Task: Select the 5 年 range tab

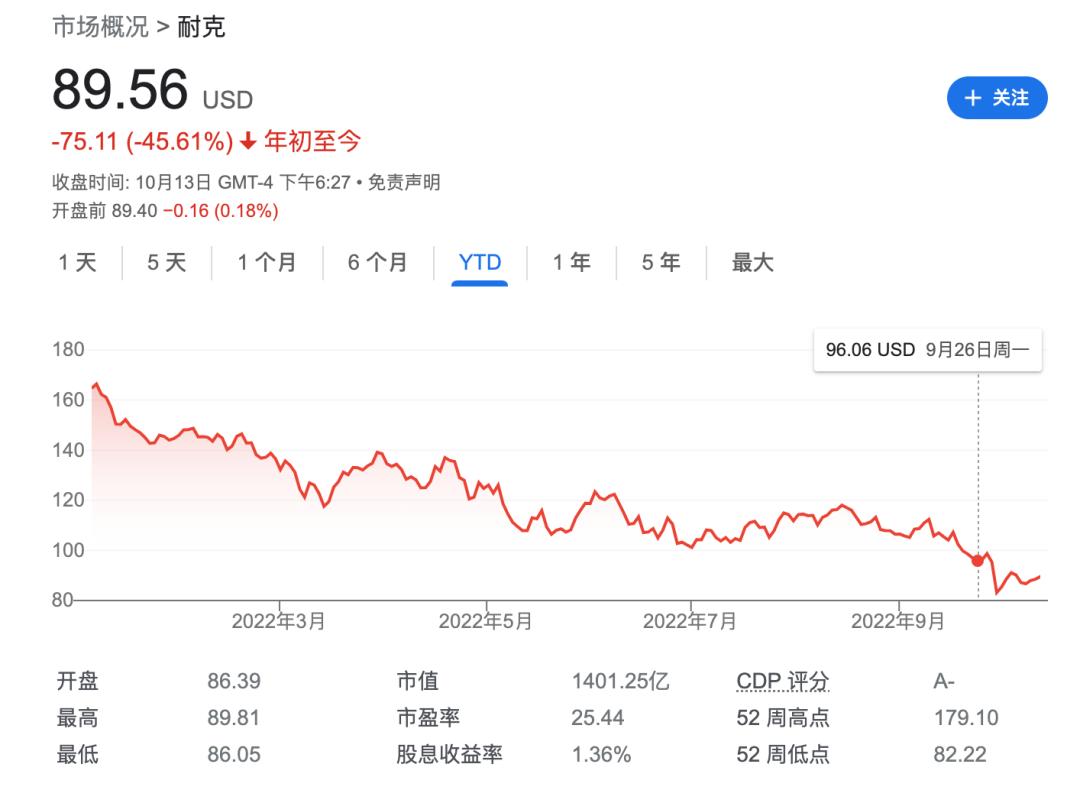Action: click(x=661, y=262)
